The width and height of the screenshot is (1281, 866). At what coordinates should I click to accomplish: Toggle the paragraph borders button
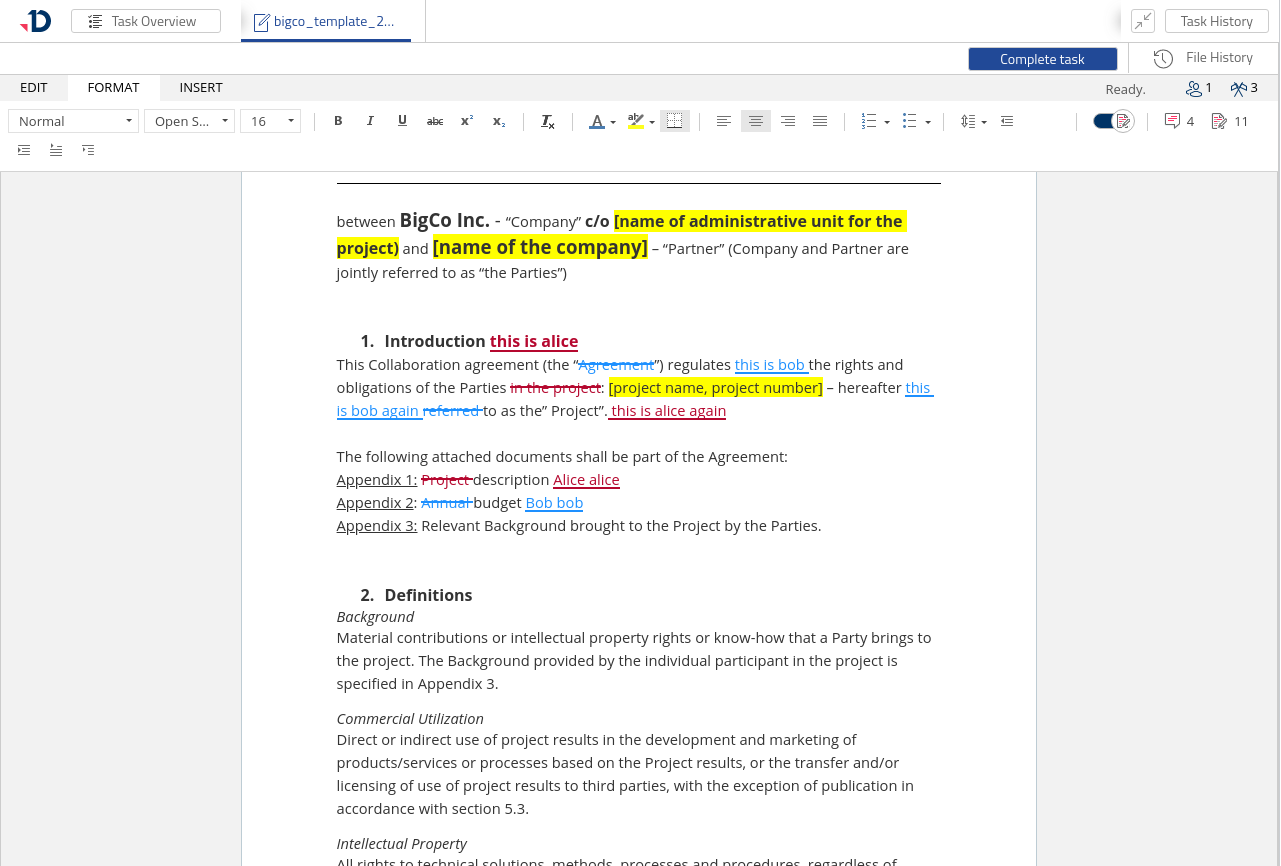pyautogui.click(x=675, y=121)
